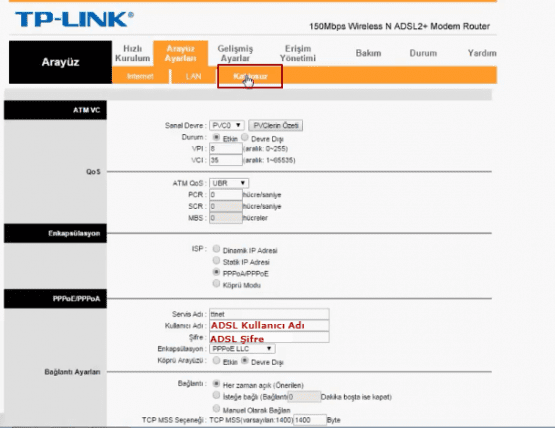This screenshot has height=428, width=555.
Task: Expand the ATM QoS UBR dropdown
Action: (229, 183)
